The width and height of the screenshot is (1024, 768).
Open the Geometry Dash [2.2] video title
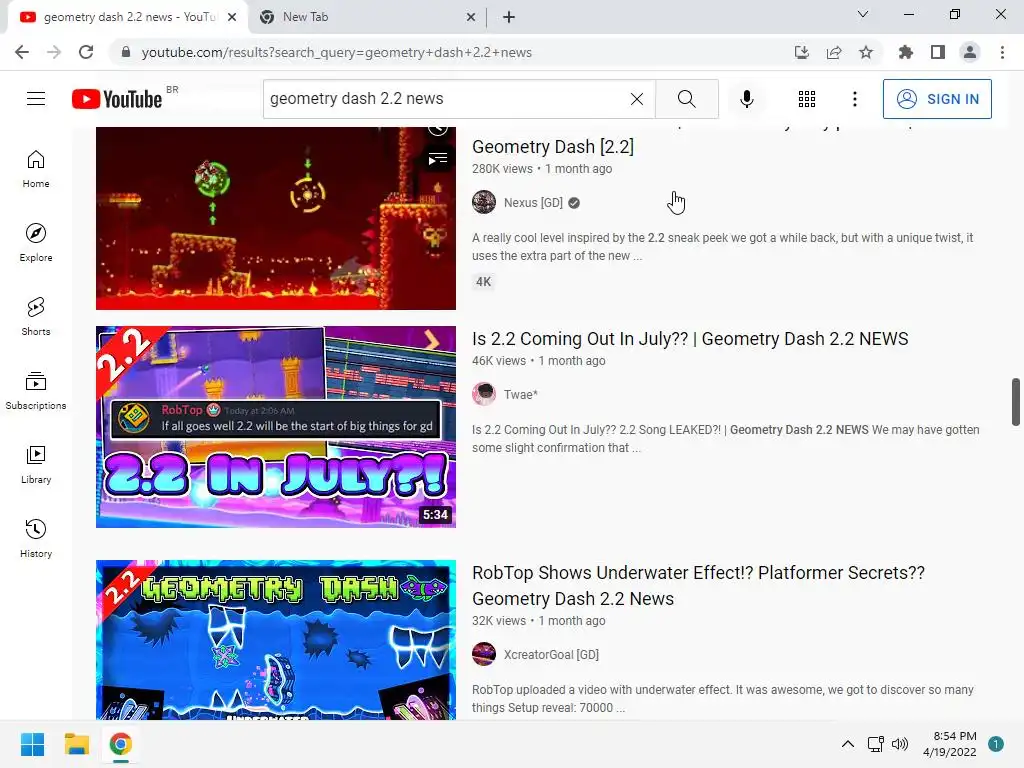[552, 147]
